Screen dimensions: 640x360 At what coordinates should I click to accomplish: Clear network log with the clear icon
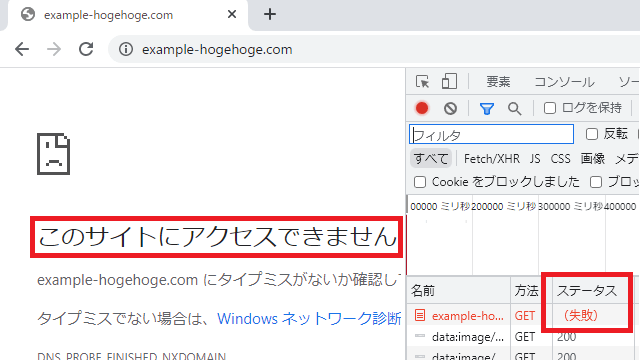coord(450,108)
